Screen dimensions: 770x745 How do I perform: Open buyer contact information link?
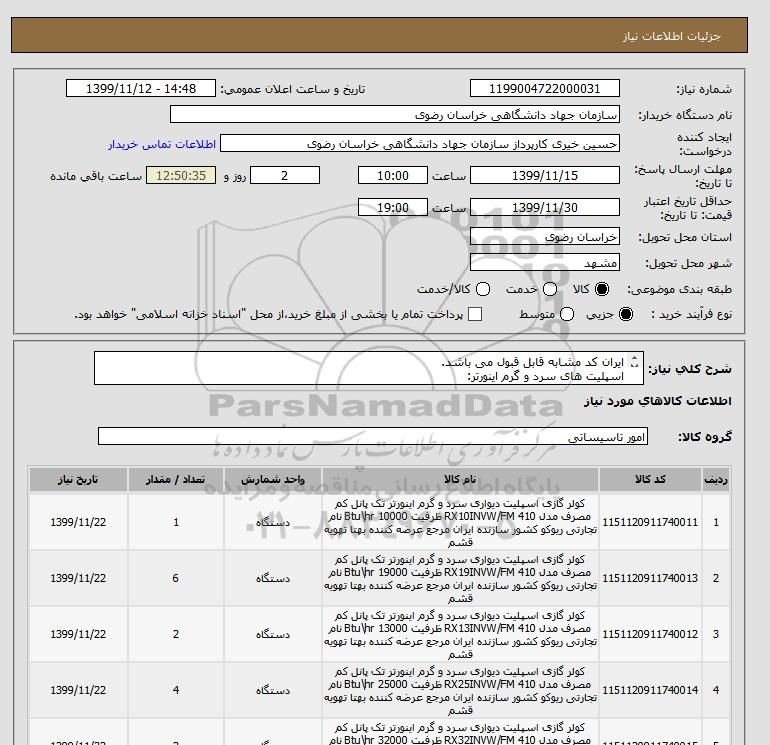(x=162, y=144)
